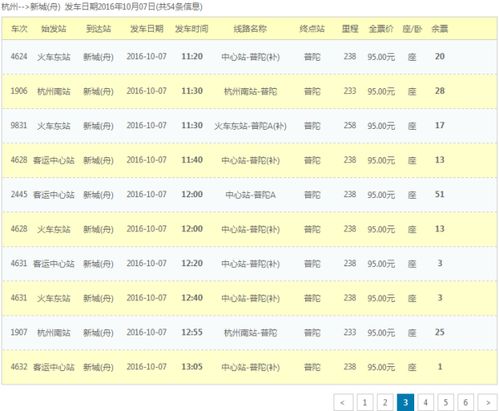This screenshot has width=499, height=411.
Task: Jump to page 4 of results
Action: [426, 402]
